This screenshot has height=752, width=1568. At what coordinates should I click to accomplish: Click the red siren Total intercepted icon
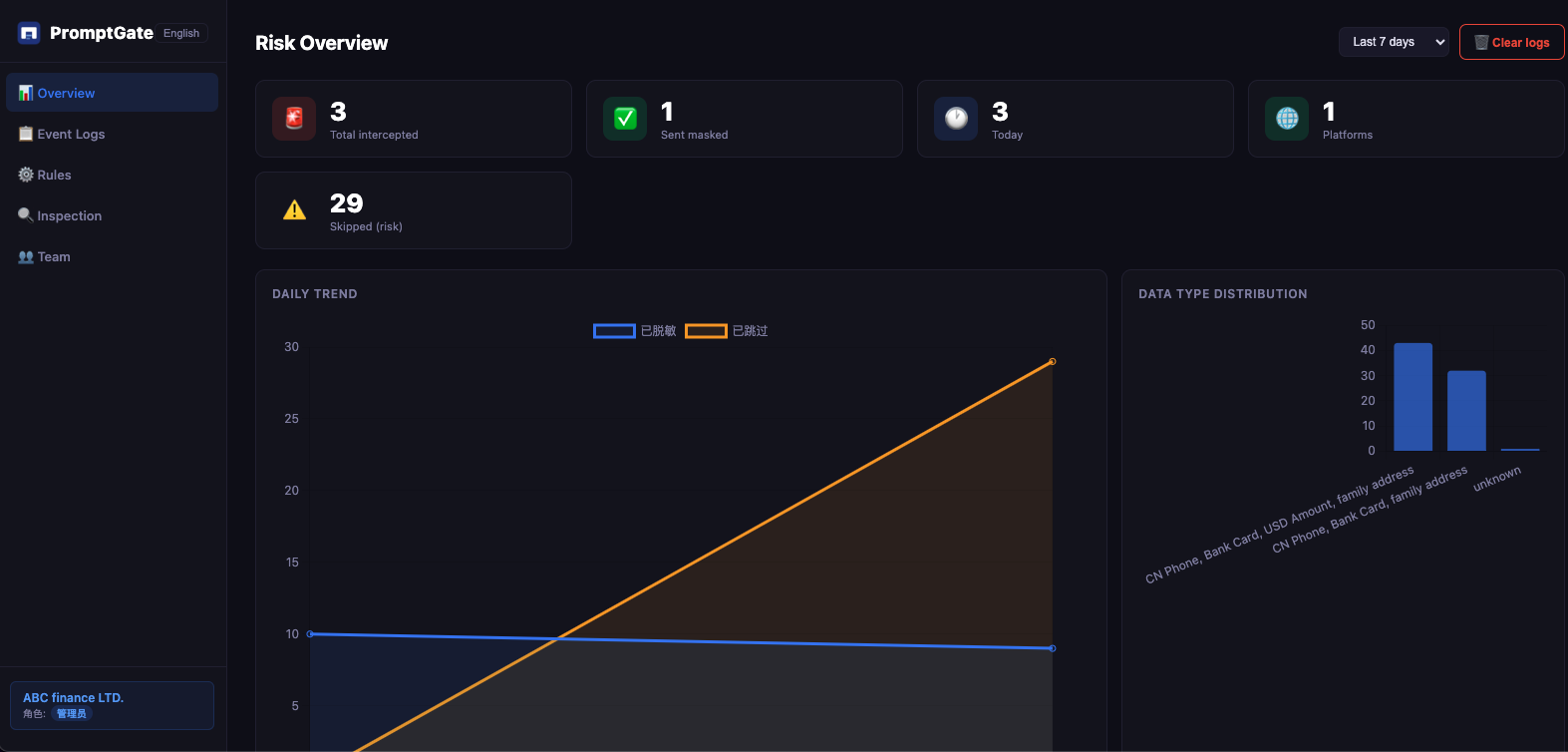[x=294, y=119]
